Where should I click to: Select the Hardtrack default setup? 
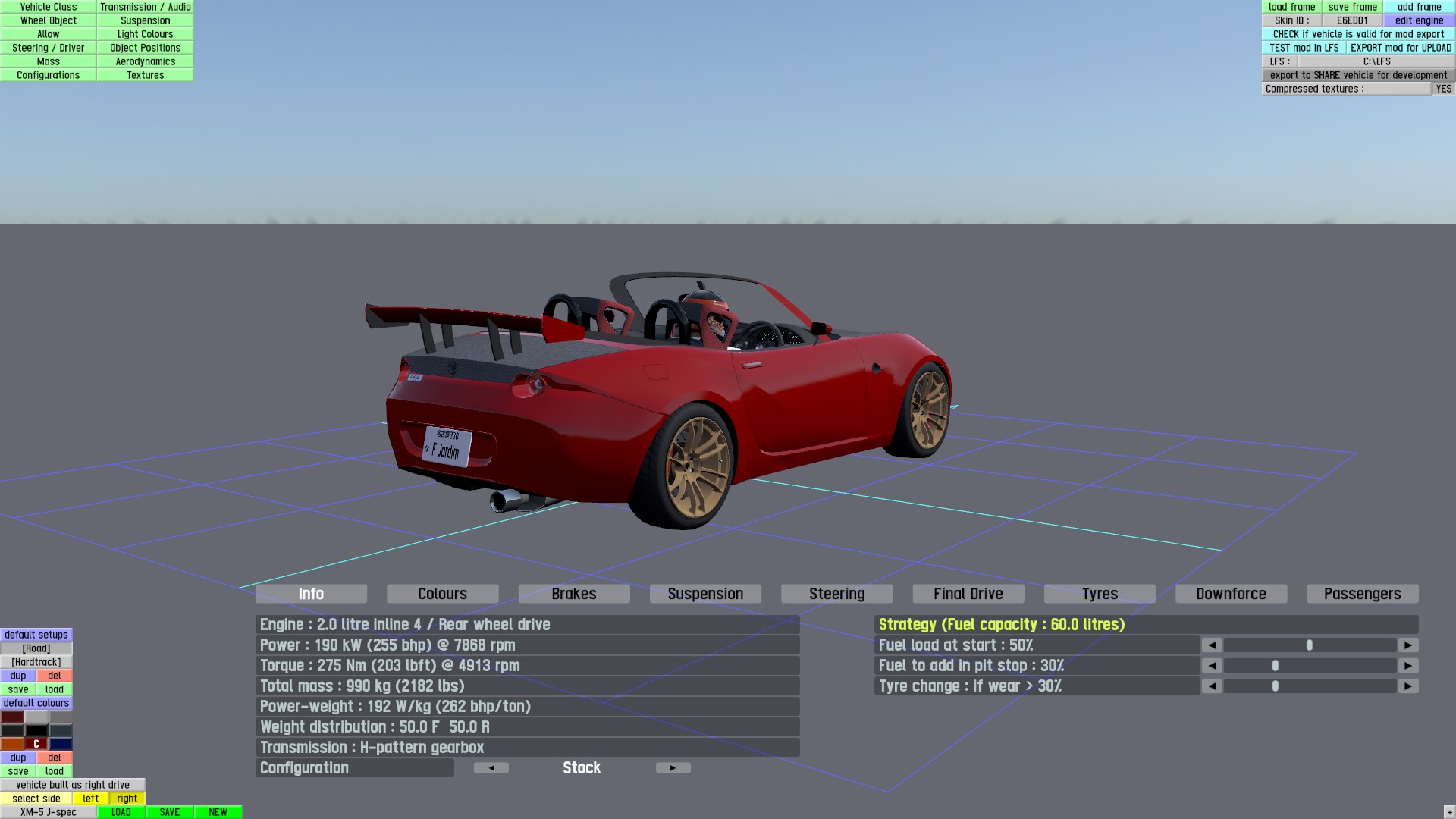(x=36, y=662)
